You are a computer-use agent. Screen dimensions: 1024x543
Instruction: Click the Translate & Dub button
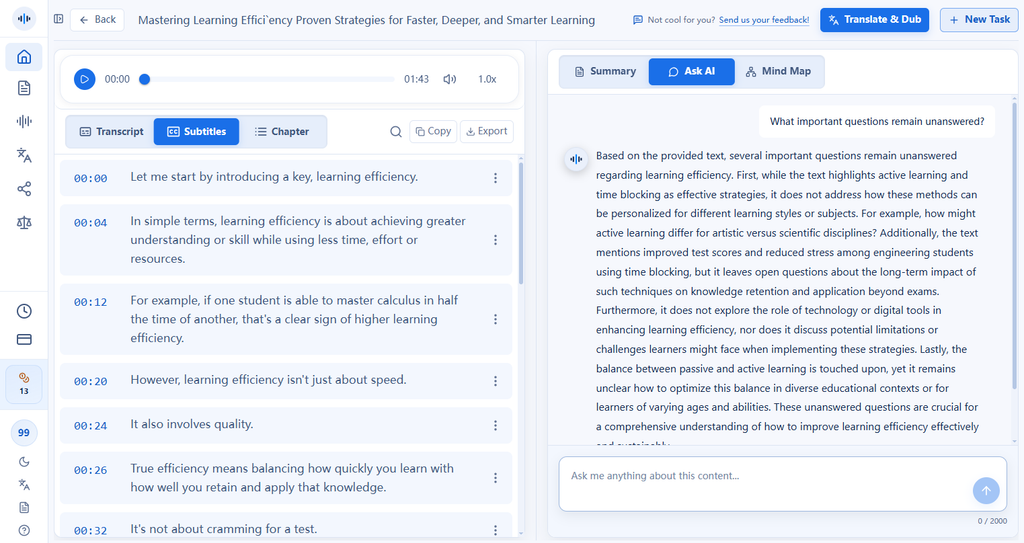pyautogui.click(x=874, y=20)
